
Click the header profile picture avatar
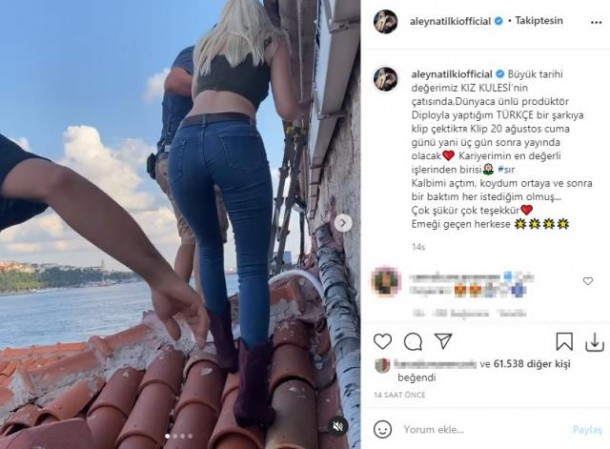(386, 21)
